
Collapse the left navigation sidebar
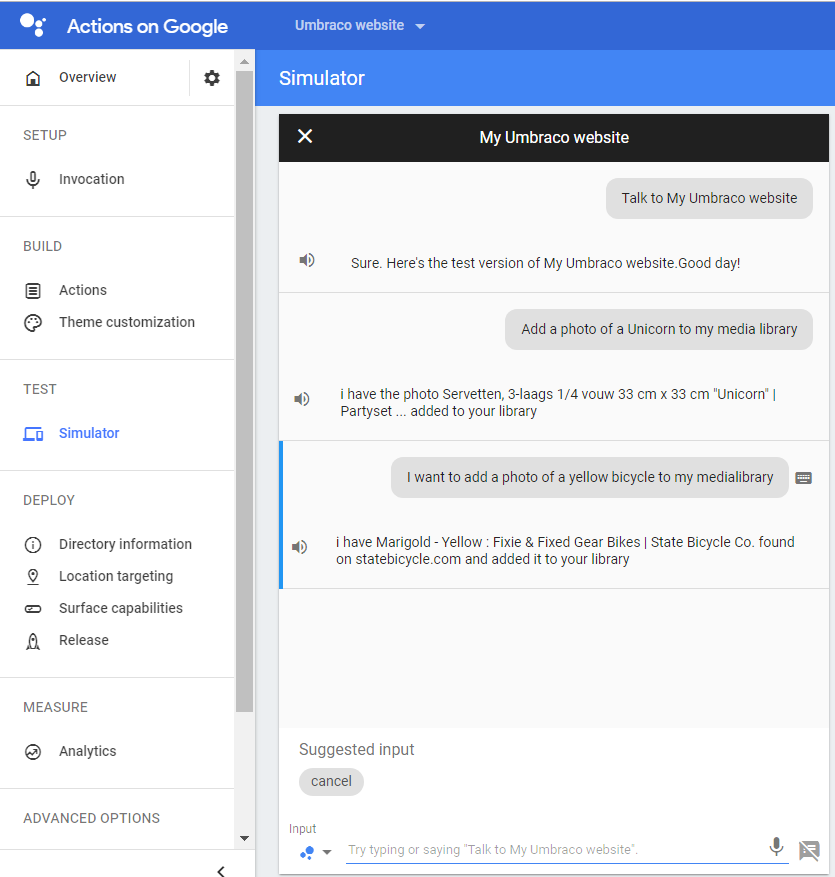[x=221, y=871]
